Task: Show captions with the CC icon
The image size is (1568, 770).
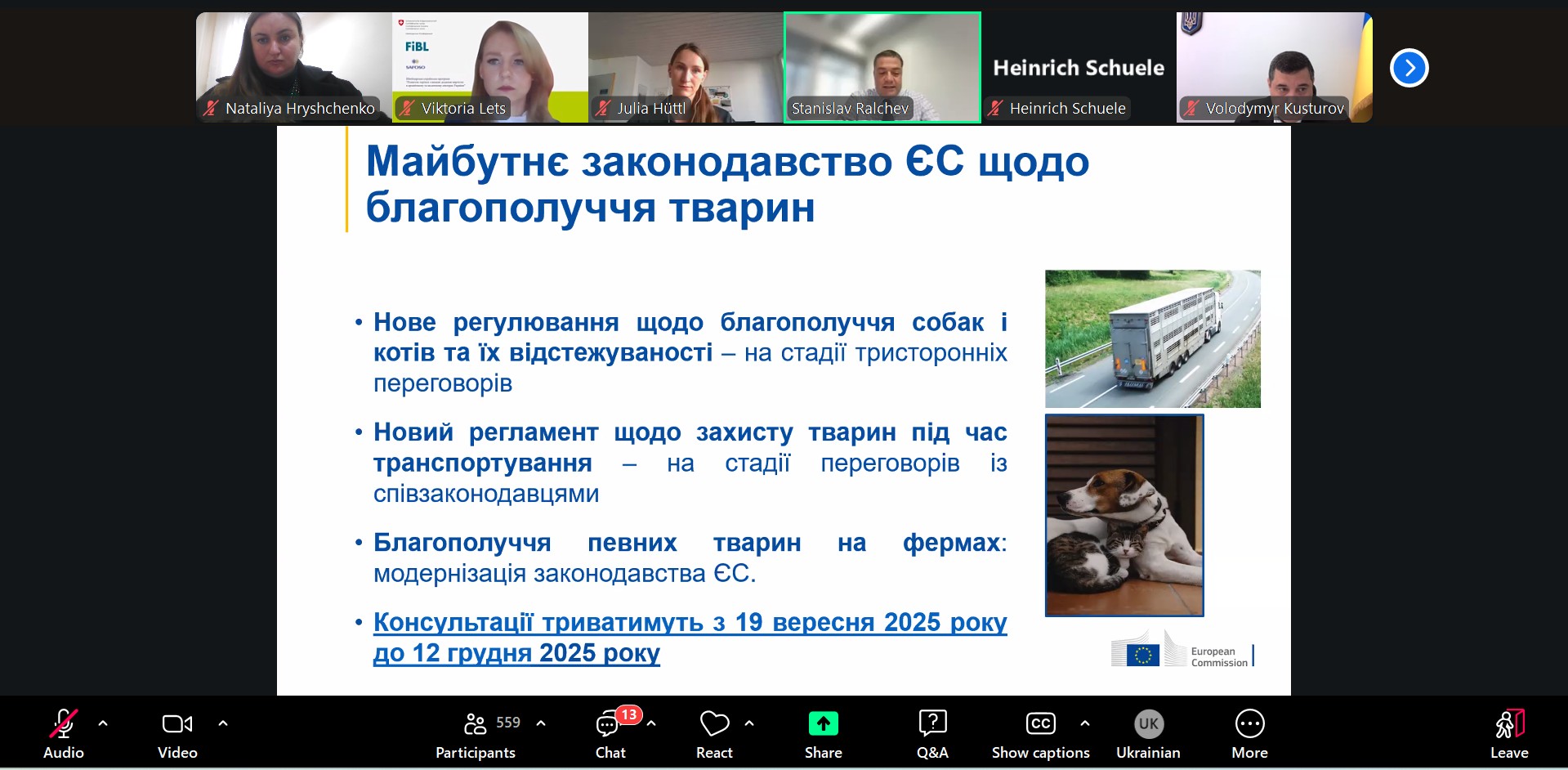Action: pos(1041,723)
